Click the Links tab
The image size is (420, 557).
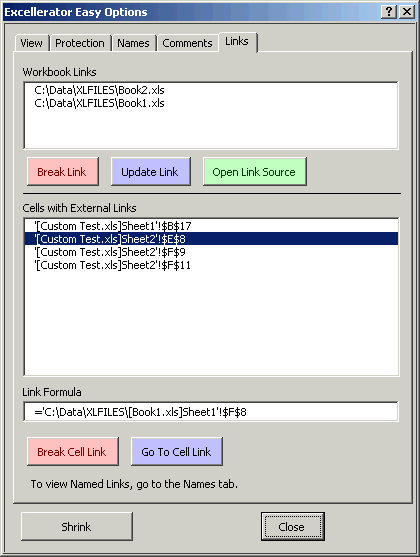point(237,41)
